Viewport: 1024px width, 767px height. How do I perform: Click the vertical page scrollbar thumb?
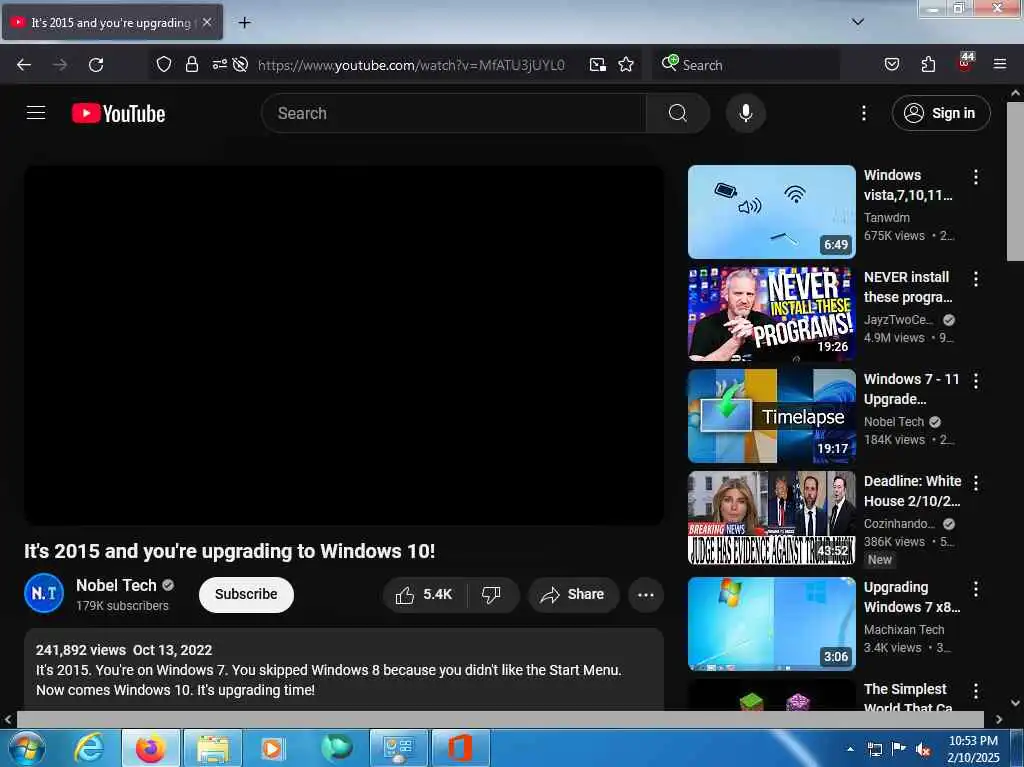pyautogui.click(x=1015, y=182)
